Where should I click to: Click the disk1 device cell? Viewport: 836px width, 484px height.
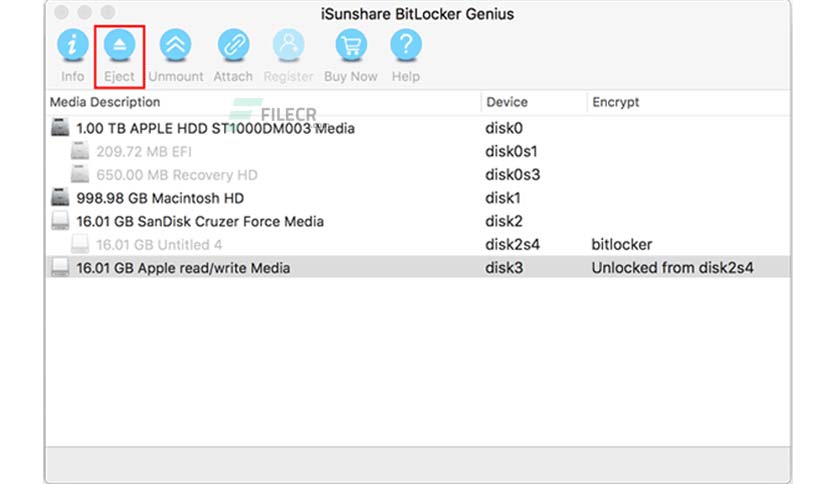[x=502, y=198]
